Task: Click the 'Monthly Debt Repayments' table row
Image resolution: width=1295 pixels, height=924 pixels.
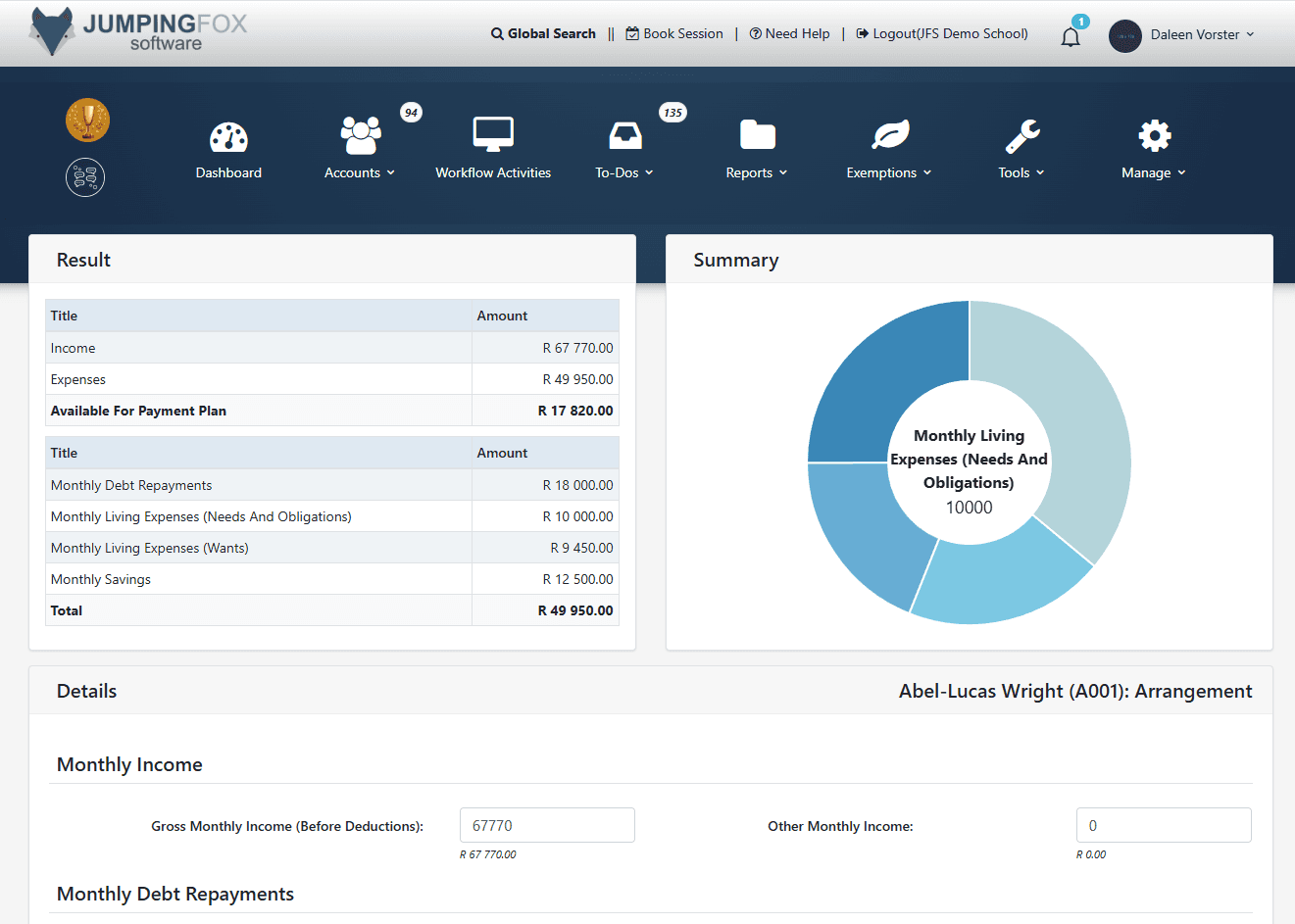Action: 332,485
